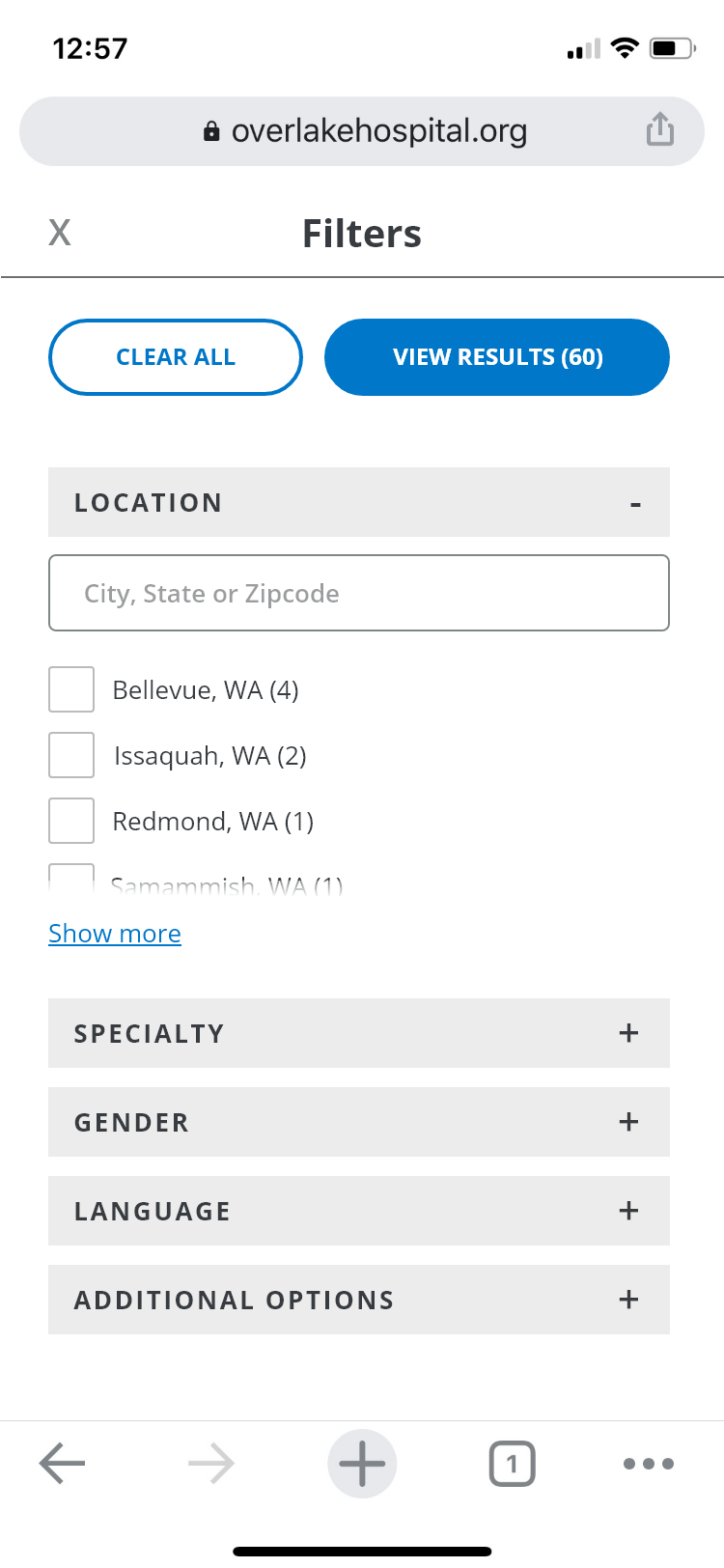Expand the Specialty filter section

click(x=359, y=1033)
